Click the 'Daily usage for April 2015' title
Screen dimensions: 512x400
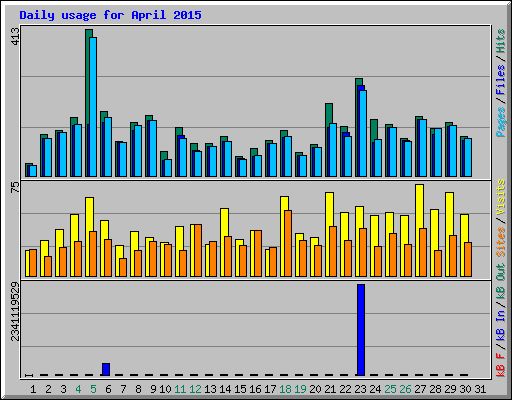[x=110, y=15]
